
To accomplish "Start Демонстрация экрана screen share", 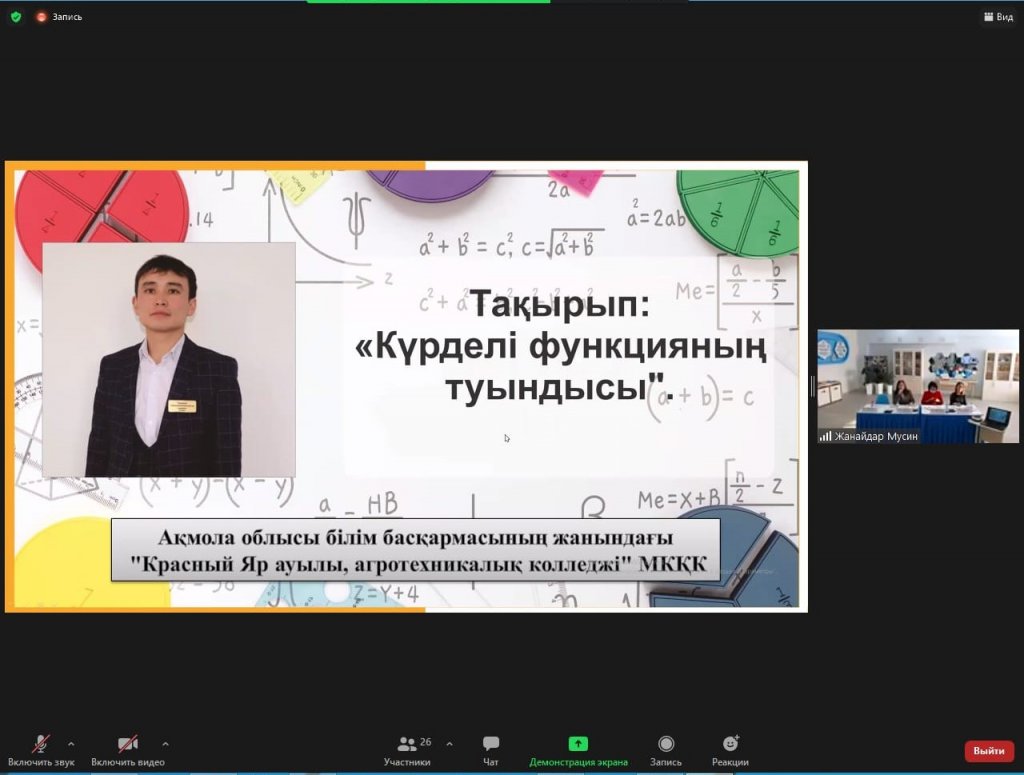I will point(578,750).
